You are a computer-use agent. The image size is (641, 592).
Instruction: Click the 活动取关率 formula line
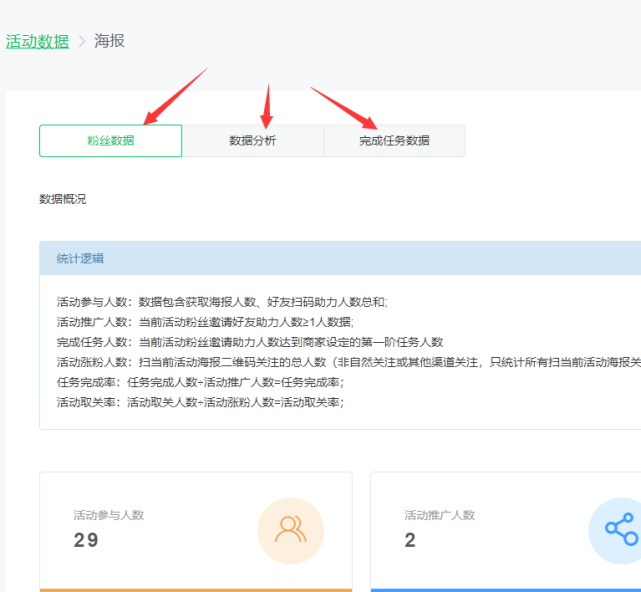200,402
